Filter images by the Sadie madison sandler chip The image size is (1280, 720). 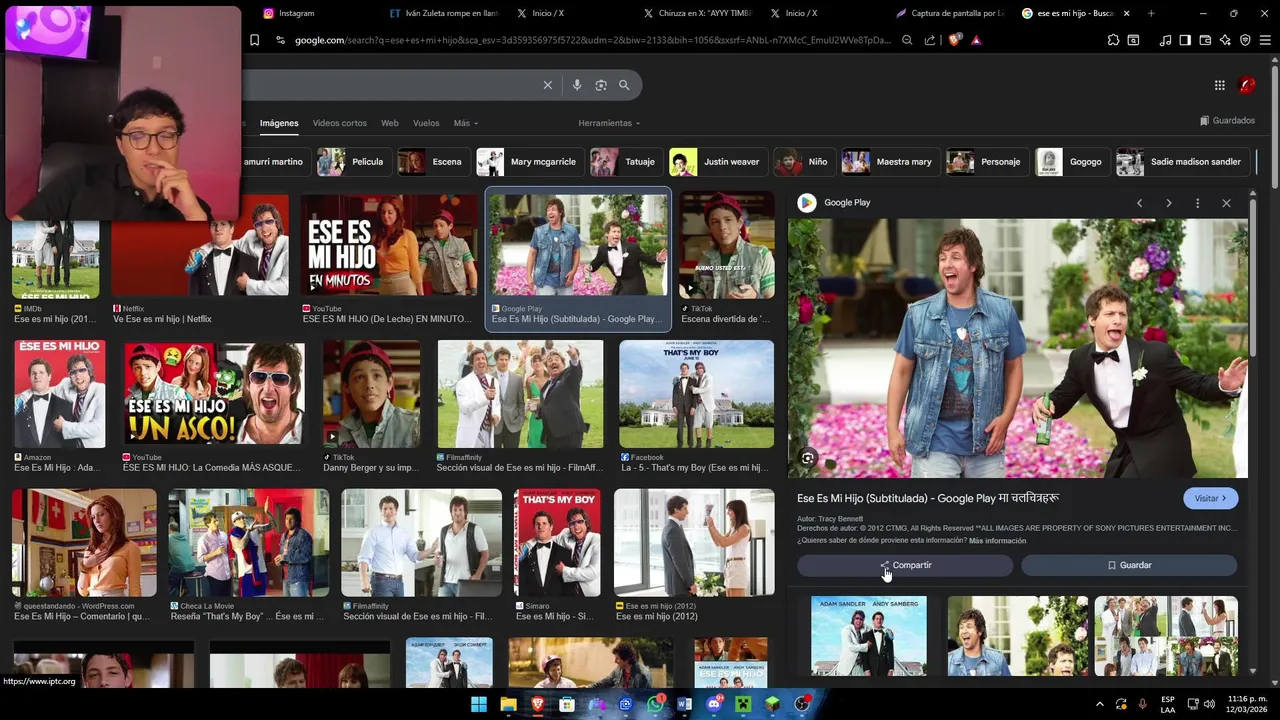click(x=1181, y=162)
